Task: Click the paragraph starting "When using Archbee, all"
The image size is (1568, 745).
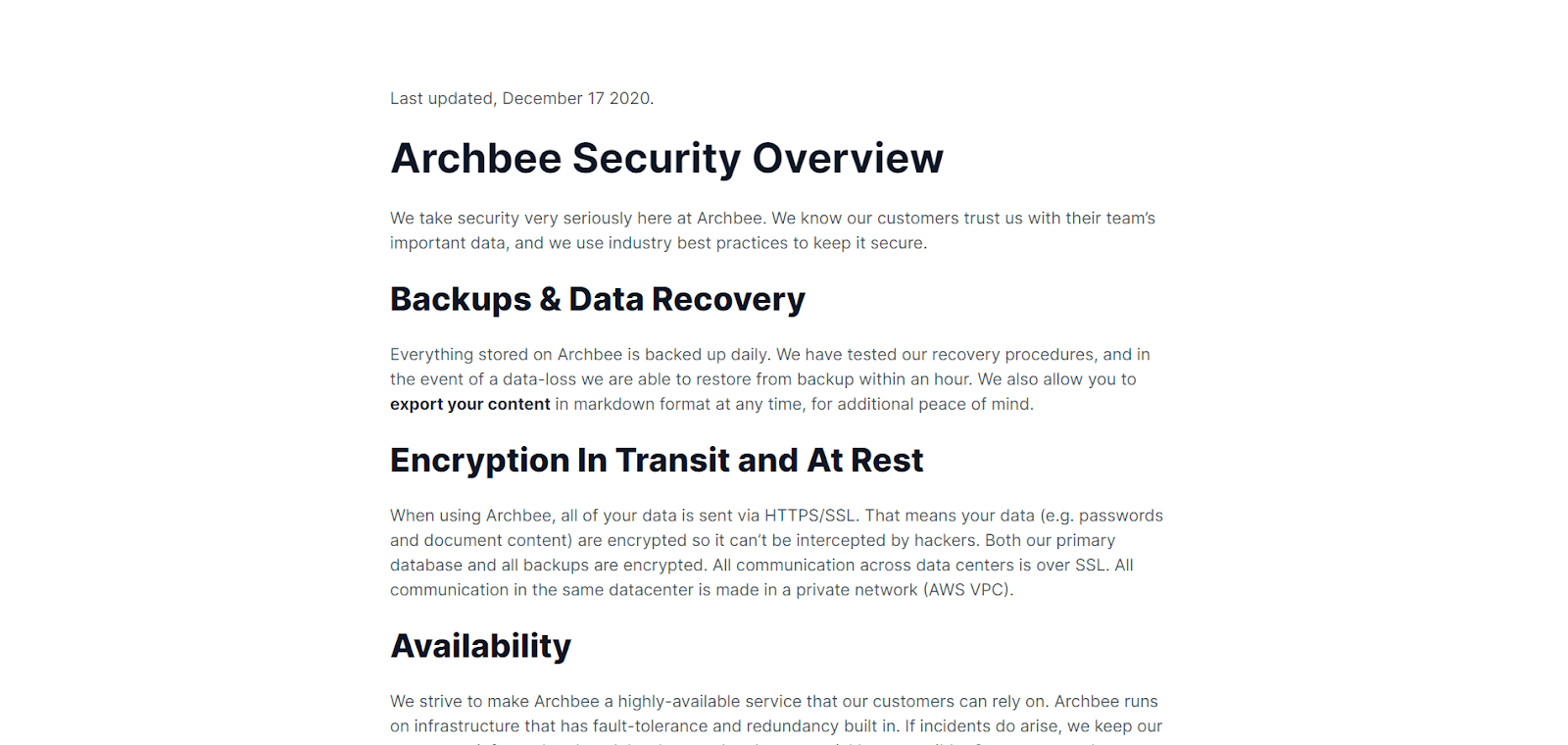Action: (x=776, y=552)
